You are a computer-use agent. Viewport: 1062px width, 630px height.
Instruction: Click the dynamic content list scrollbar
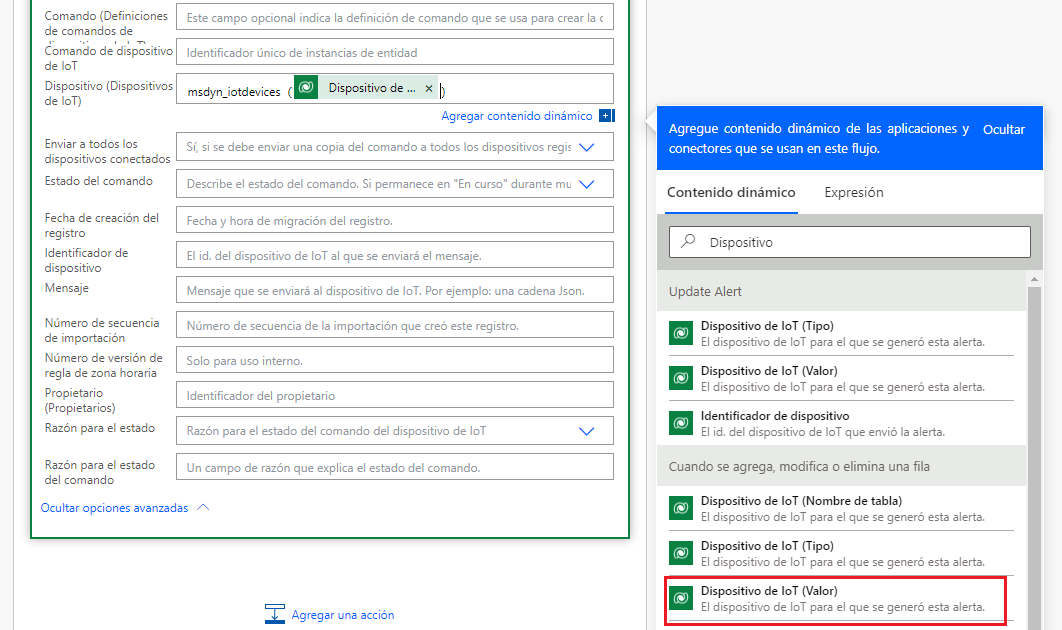1034,457
